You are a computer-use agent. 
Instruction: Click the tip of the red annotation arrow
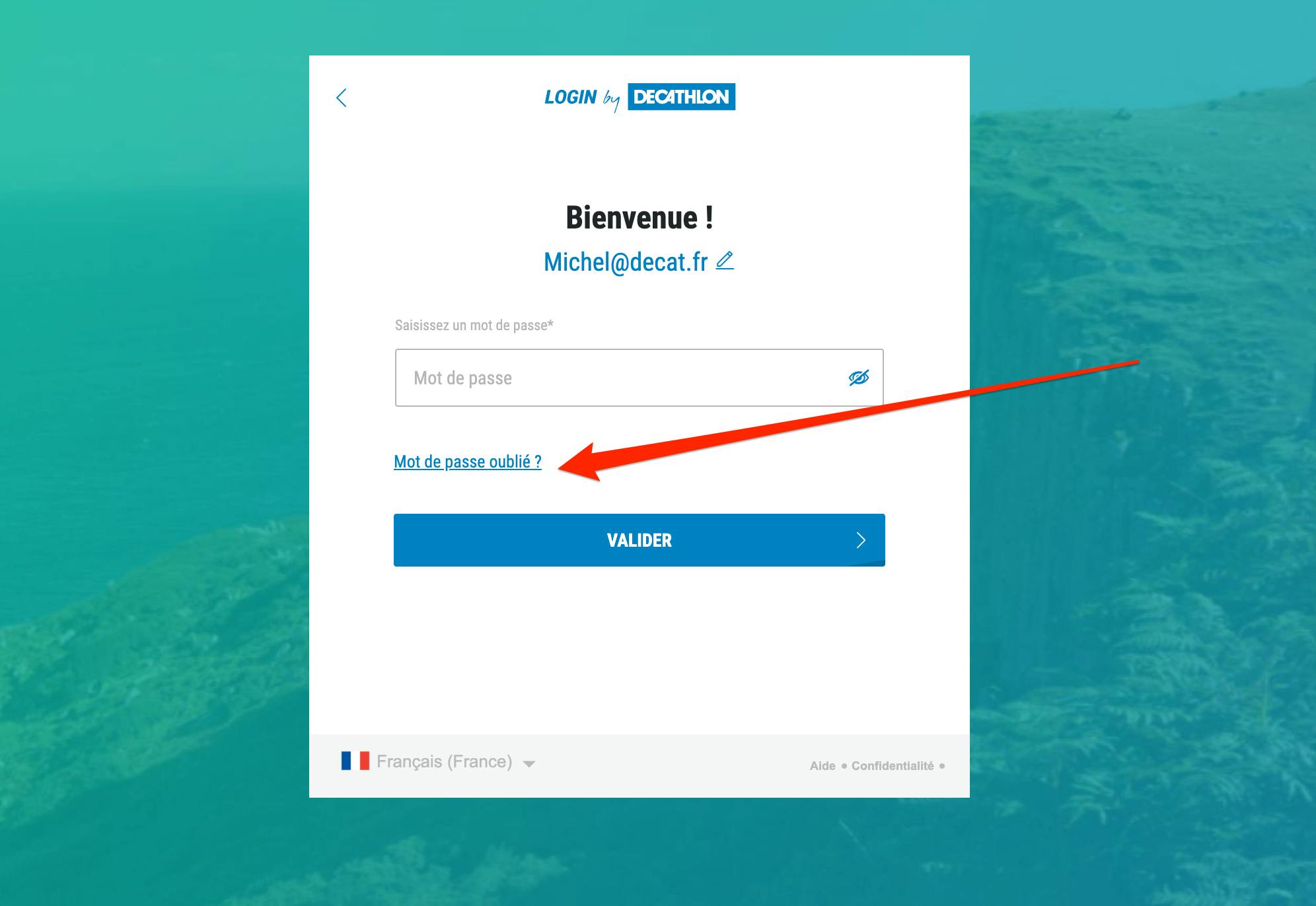(x=562, y=469)
